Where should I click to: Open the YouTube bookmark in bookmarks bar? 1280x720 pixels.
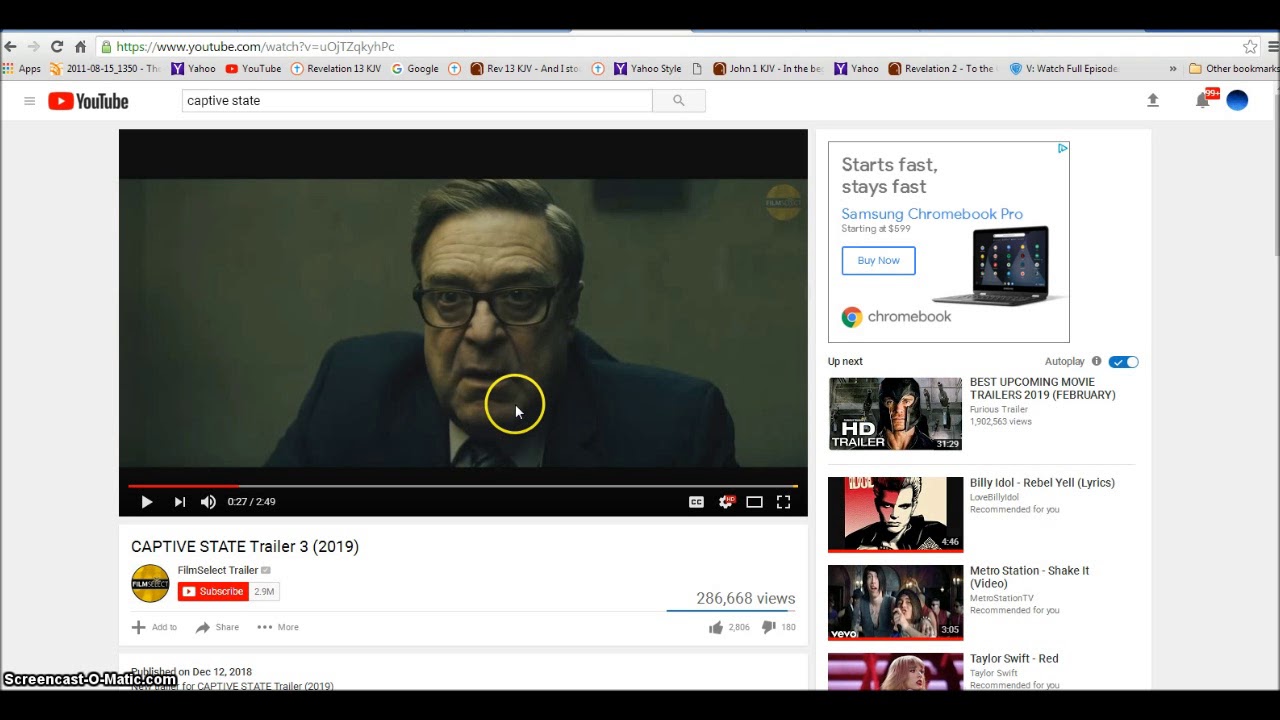pos(253,69)
